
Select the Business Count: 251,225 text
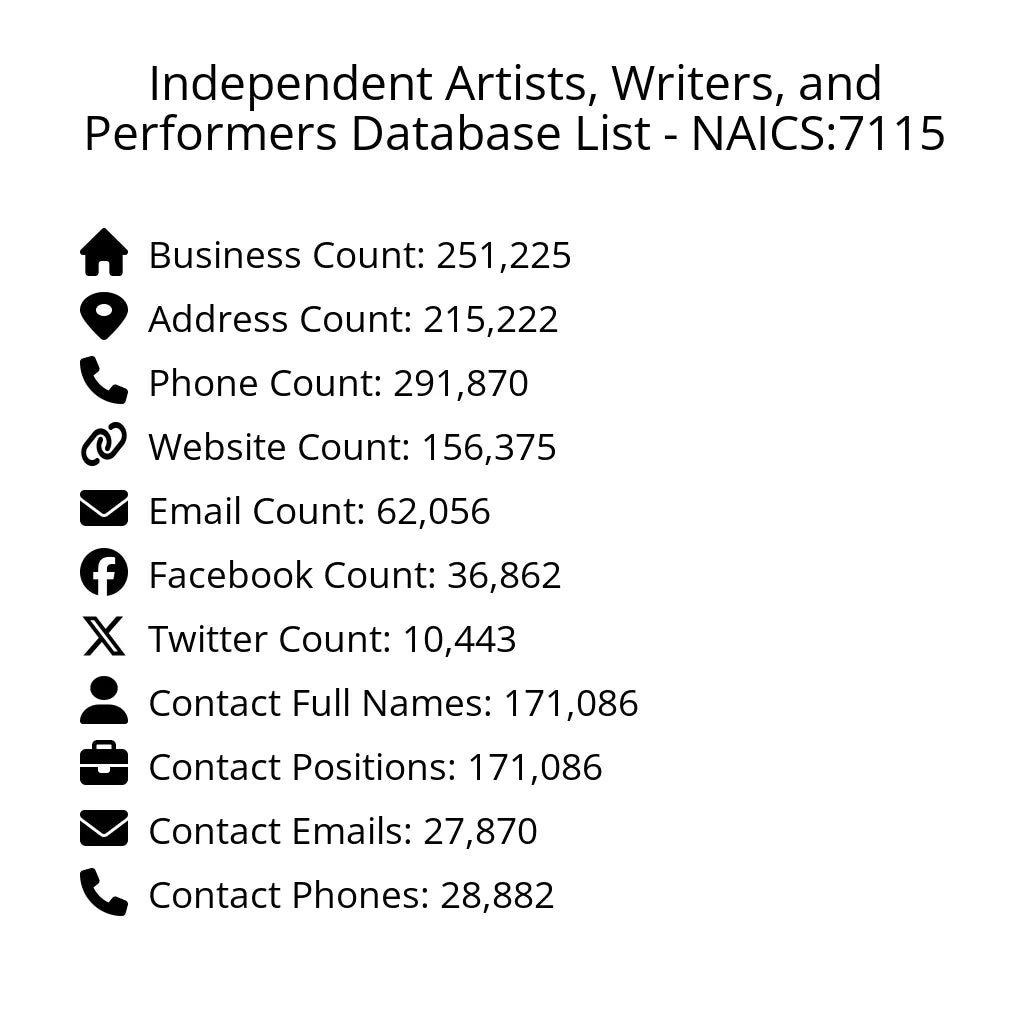click(x=360, y=256)
